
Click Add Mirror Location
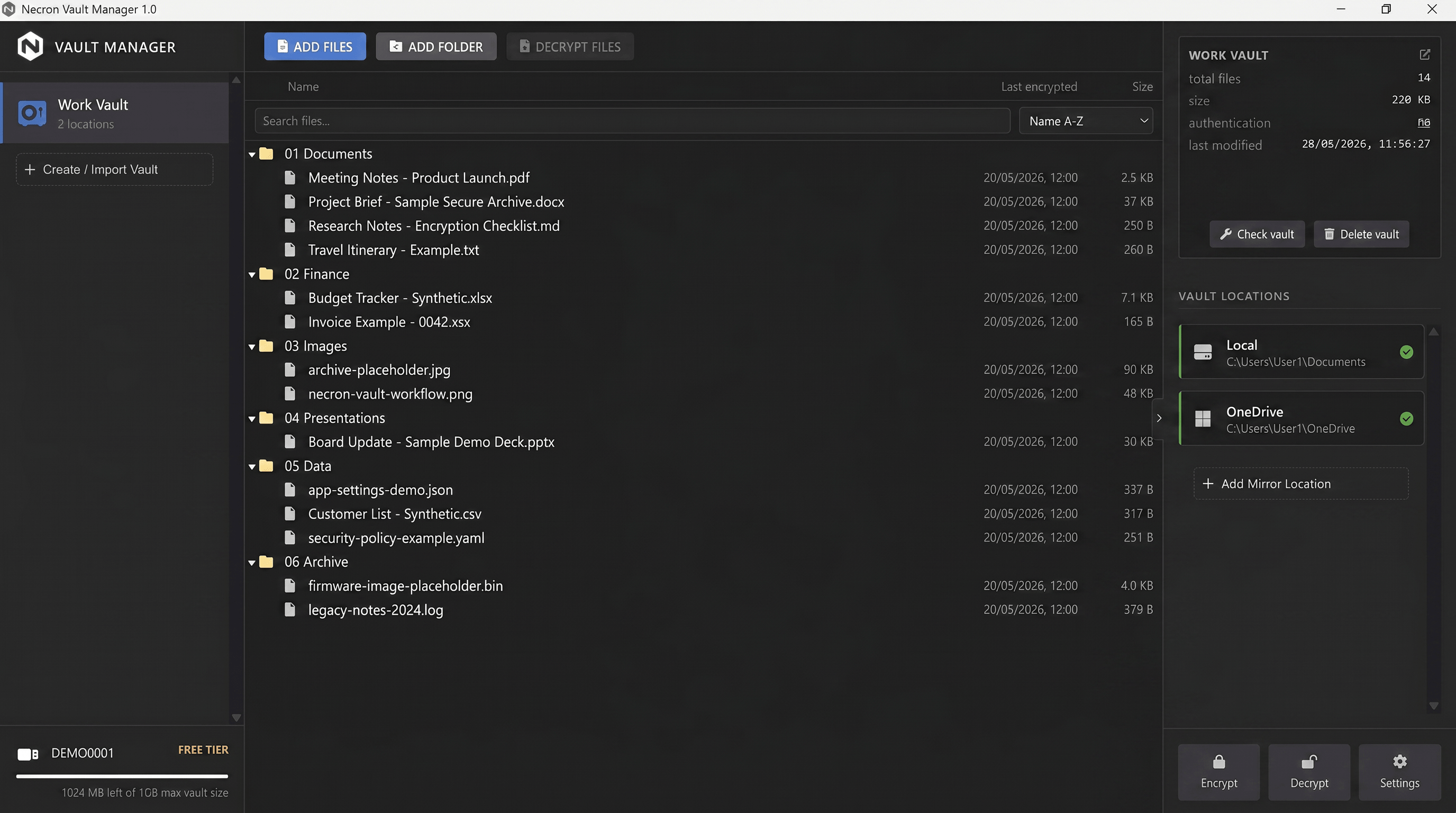[1300, 483]
